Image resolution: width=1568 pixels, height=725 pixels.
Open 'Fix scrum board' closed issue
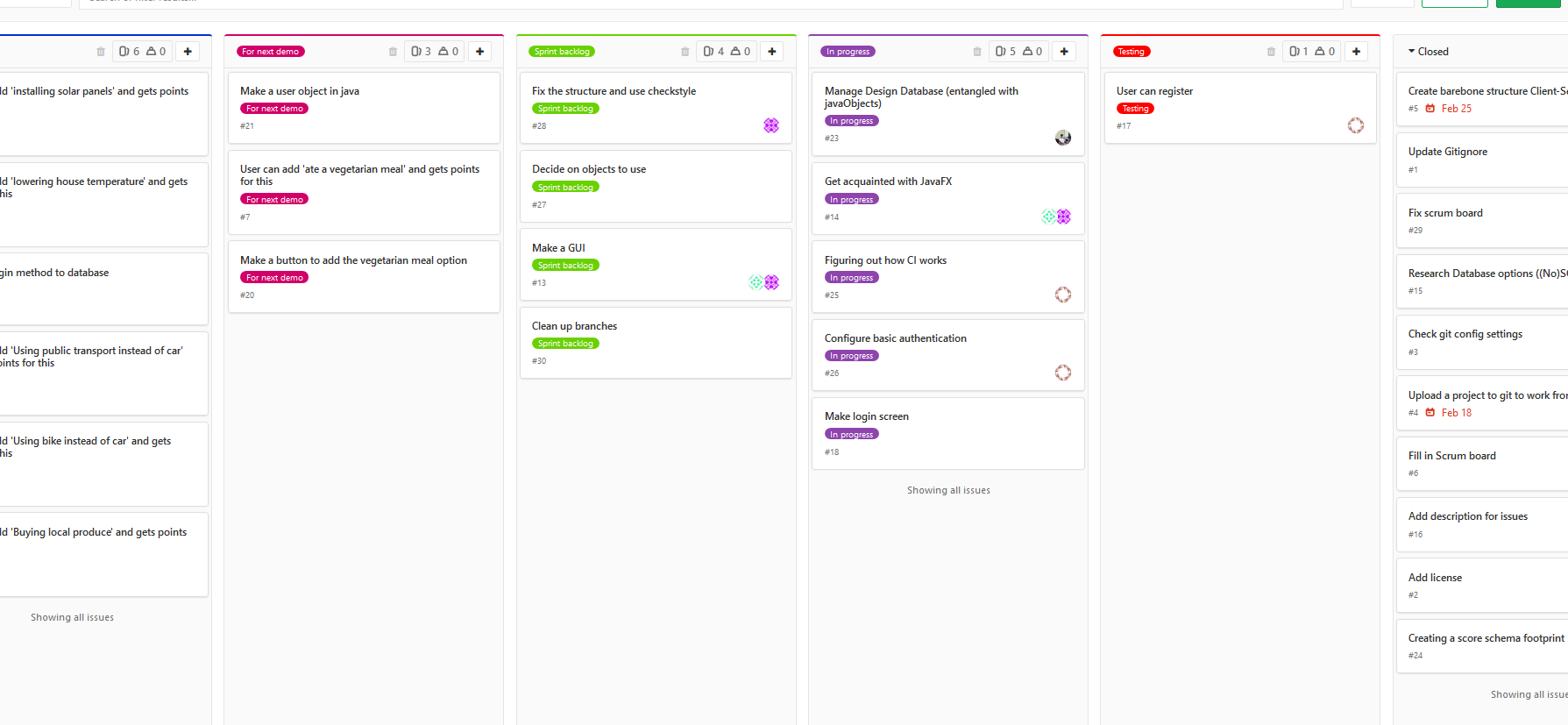[x=1445, y=213]
